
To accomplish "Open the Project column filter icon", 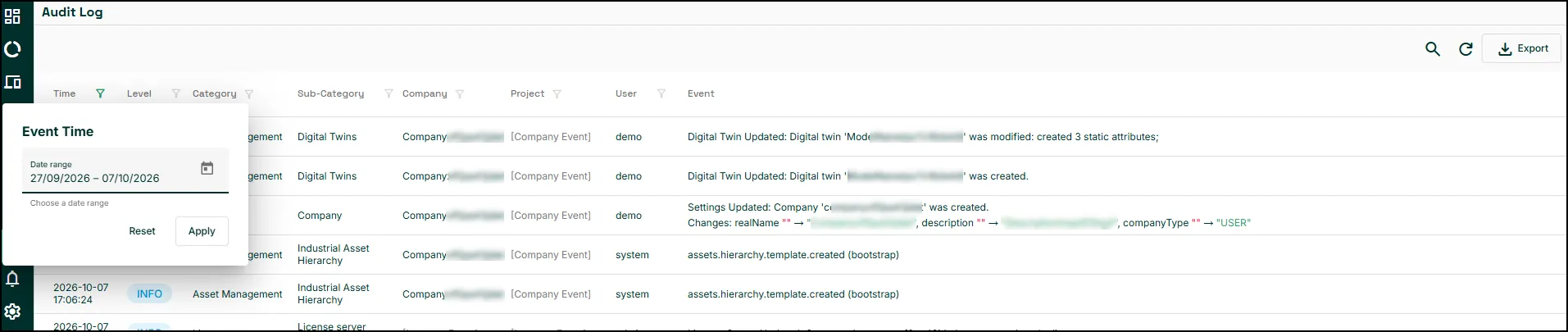I will (557, 93).
